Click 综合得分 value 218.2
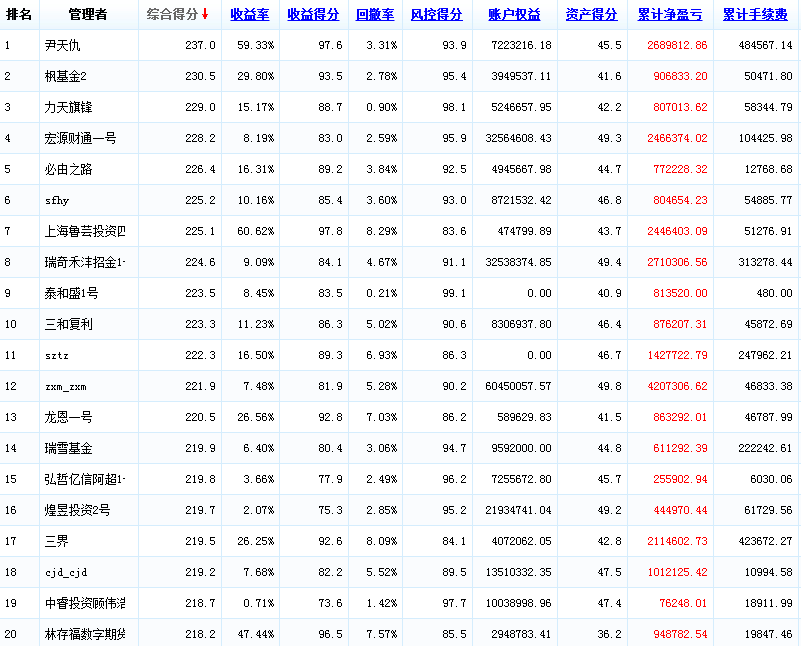 click(x=200, y=634)
